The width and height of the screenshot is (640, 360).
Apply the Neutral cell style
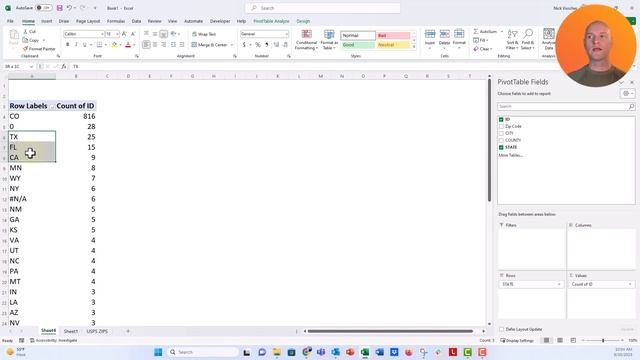point(393,45)
